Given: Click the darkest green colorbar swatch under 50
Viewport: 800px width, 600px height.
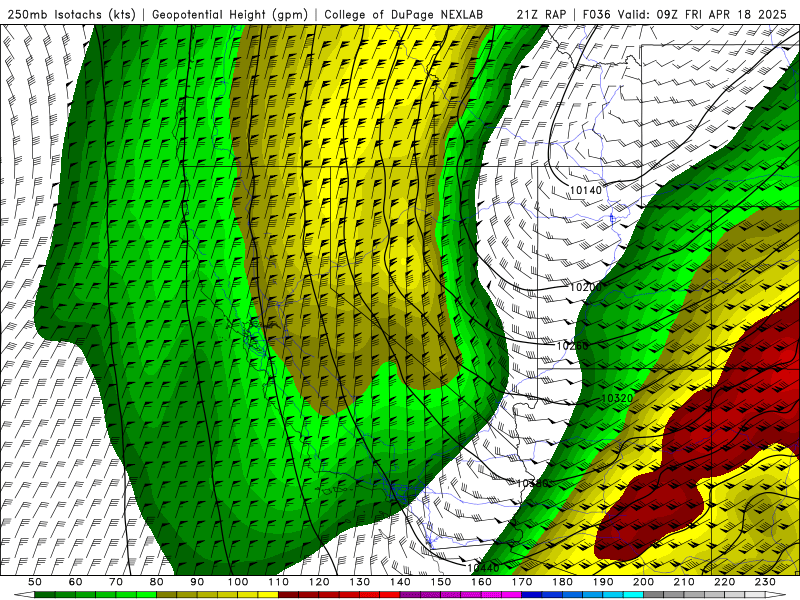Looking at the screenshot, I should (x=45, y=595).
